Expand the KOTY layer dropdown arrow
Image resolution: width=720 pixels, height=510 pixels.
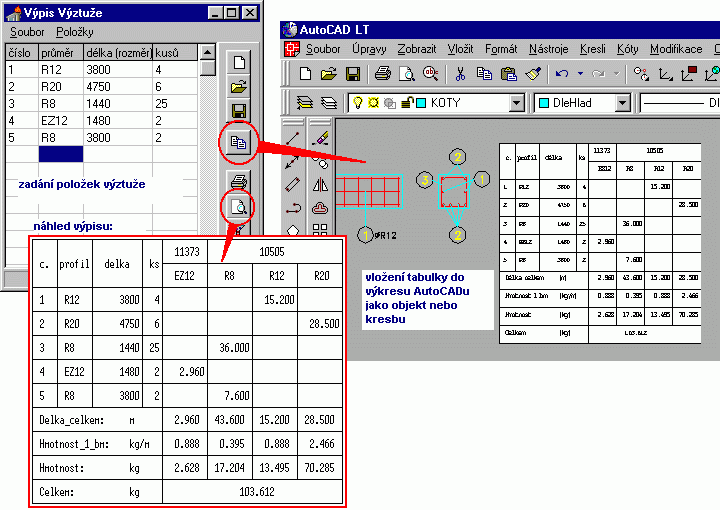pyautogui.click(x=517, y=103)
